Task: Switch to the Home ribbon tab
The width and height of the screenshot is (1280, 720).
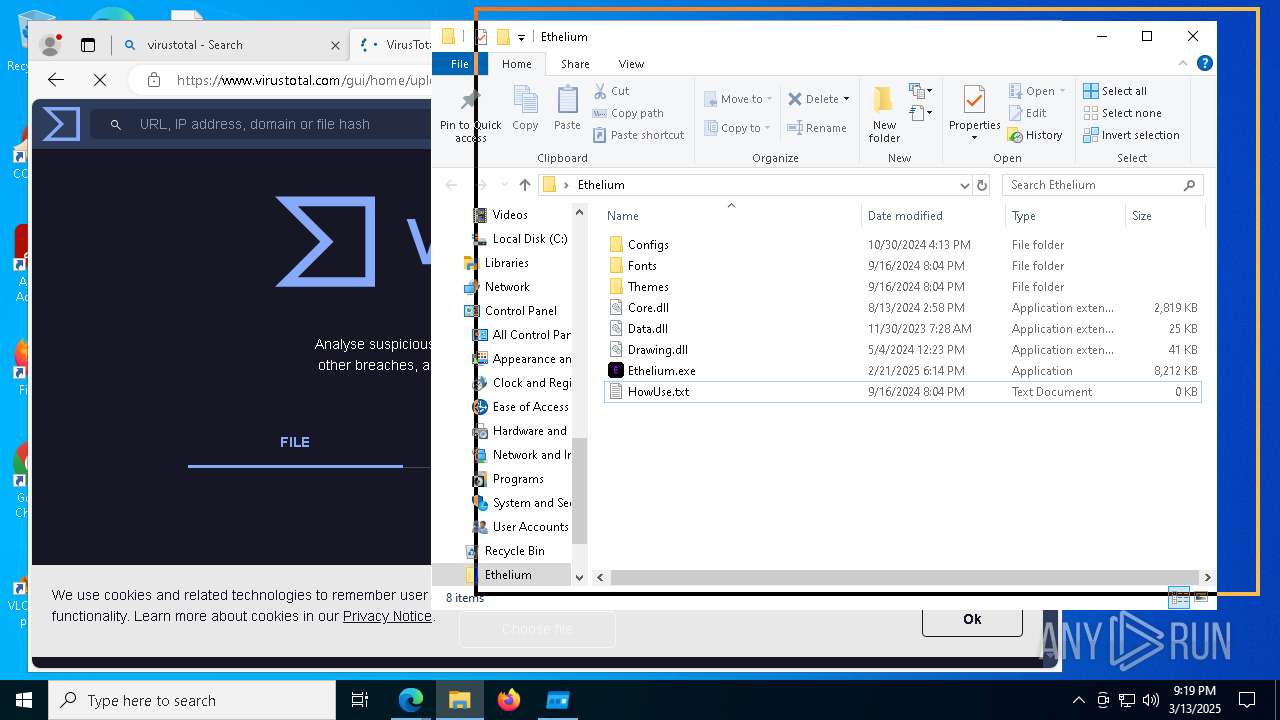Action: point(517,64)
